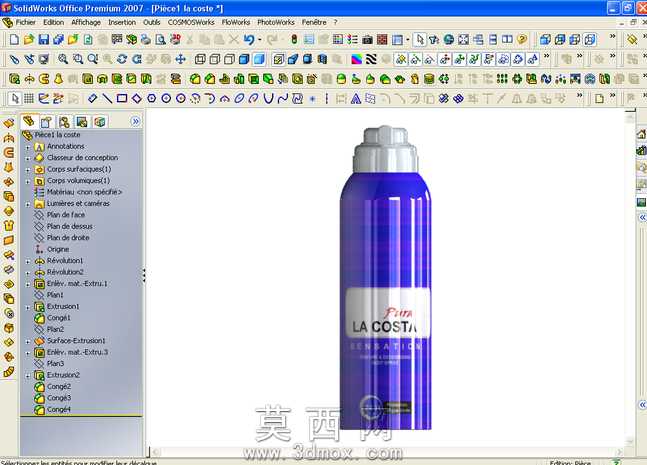The height and width of the screenshot is (465, 647).
Task: Select Plan de face in tree
Action: (x=66, y=215)
